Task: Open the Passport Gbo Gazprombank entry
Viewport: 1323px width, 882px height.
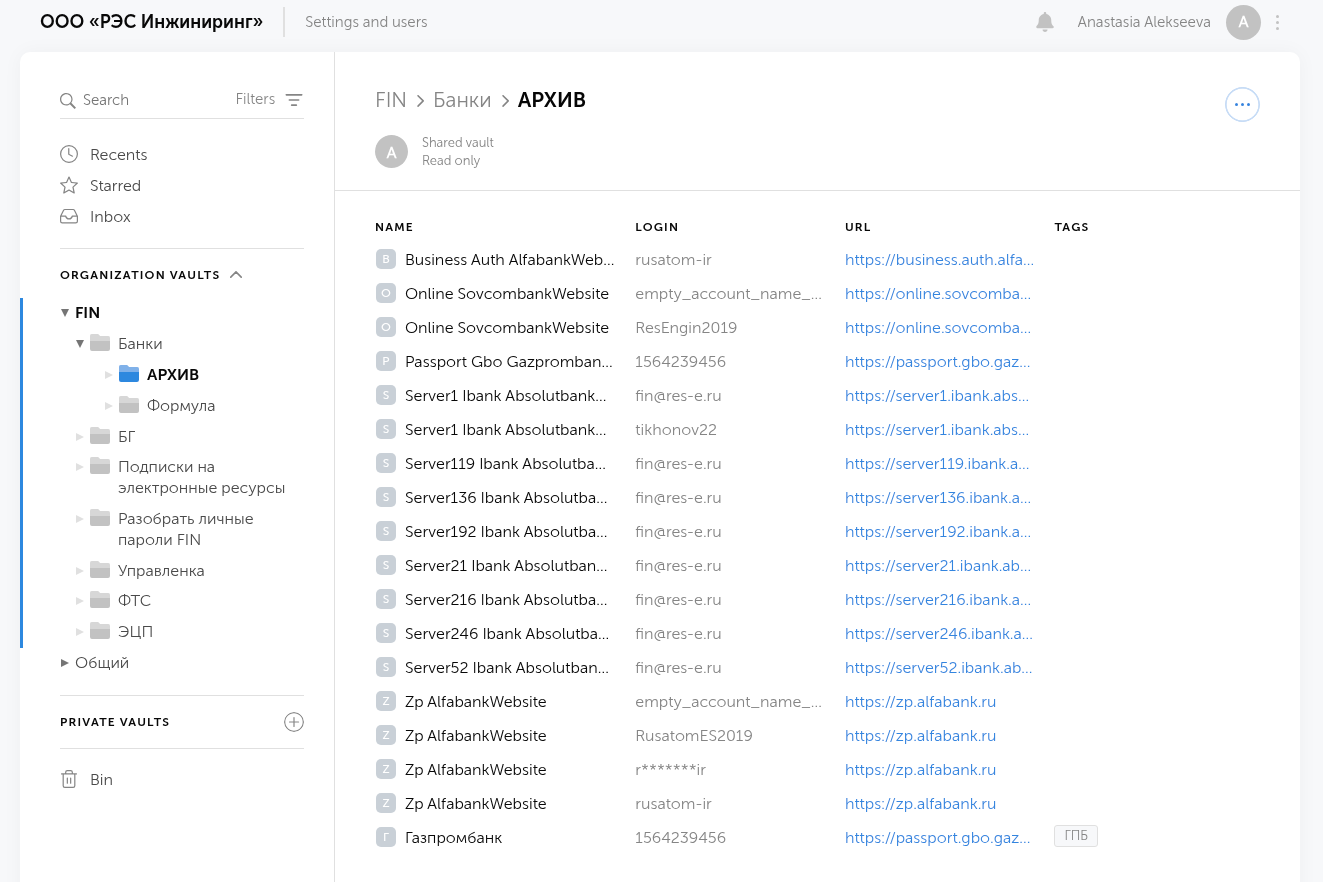Action: point(508,362)
